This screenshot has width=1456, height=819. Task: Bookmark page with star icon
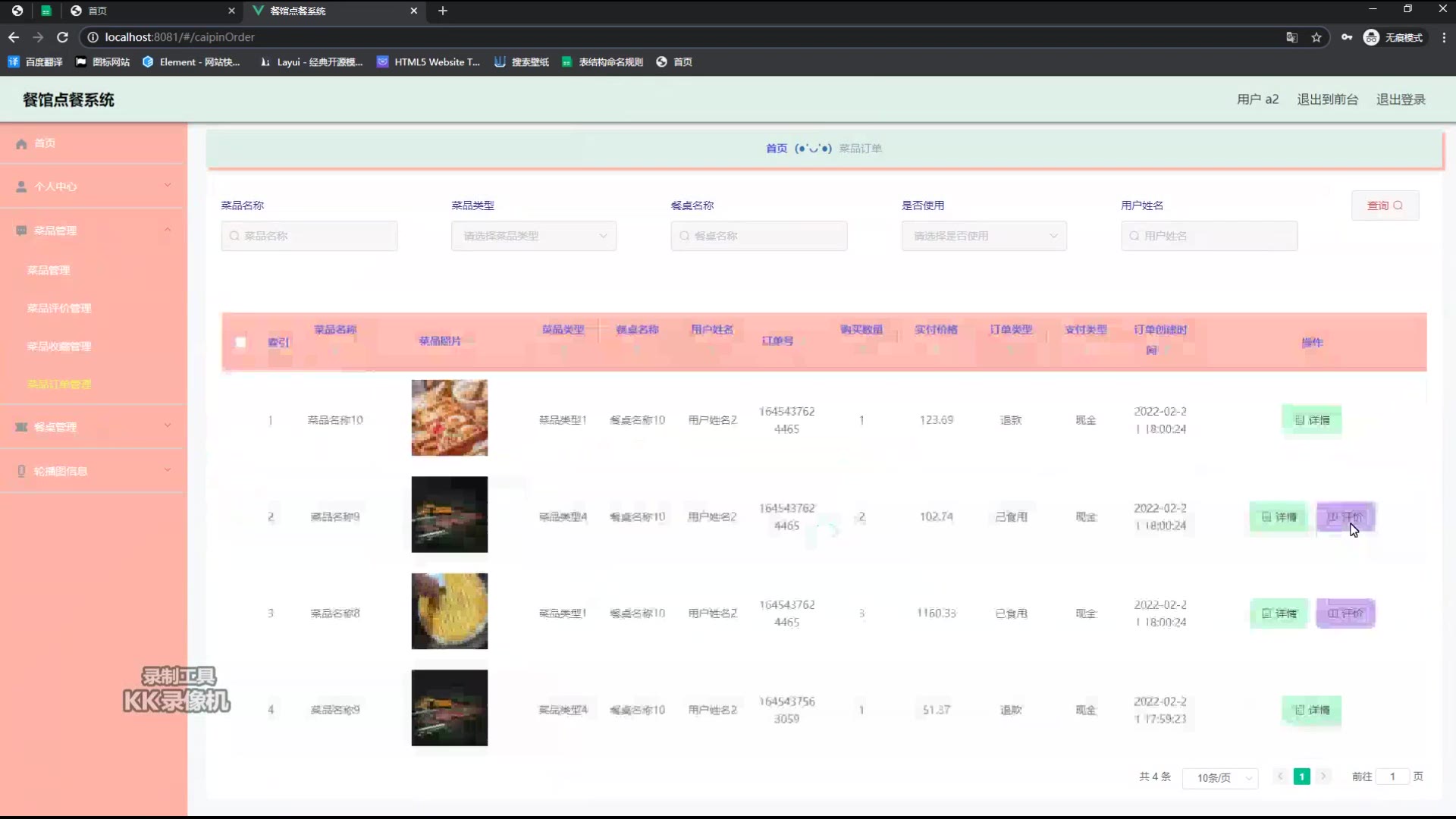click(x=1316, y=37)
